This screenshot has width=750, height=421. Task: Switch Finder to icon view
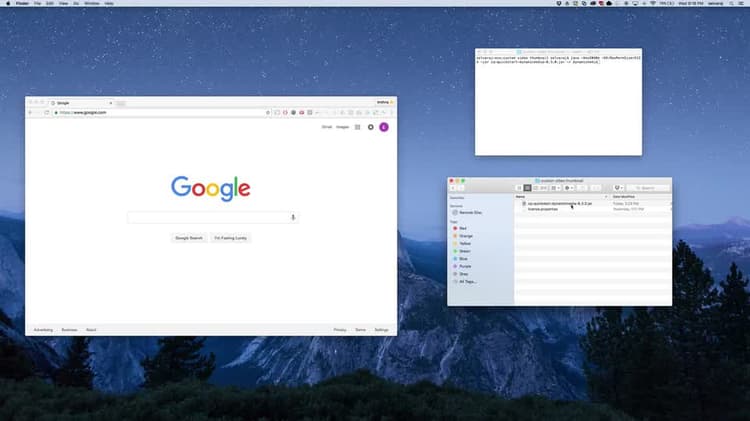[x=519, y=188]
